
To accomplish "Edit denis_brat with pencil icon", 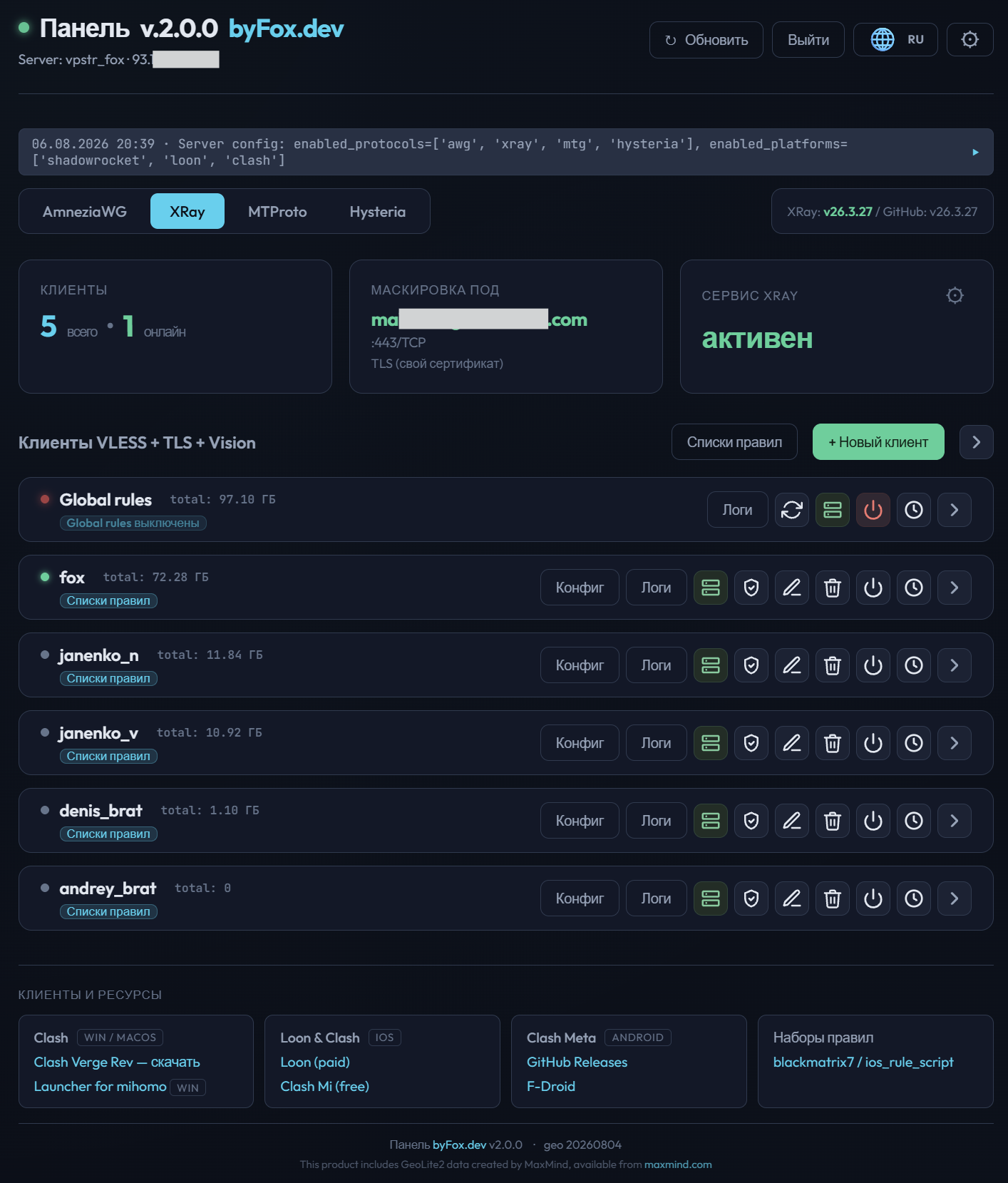I will 792,821.
